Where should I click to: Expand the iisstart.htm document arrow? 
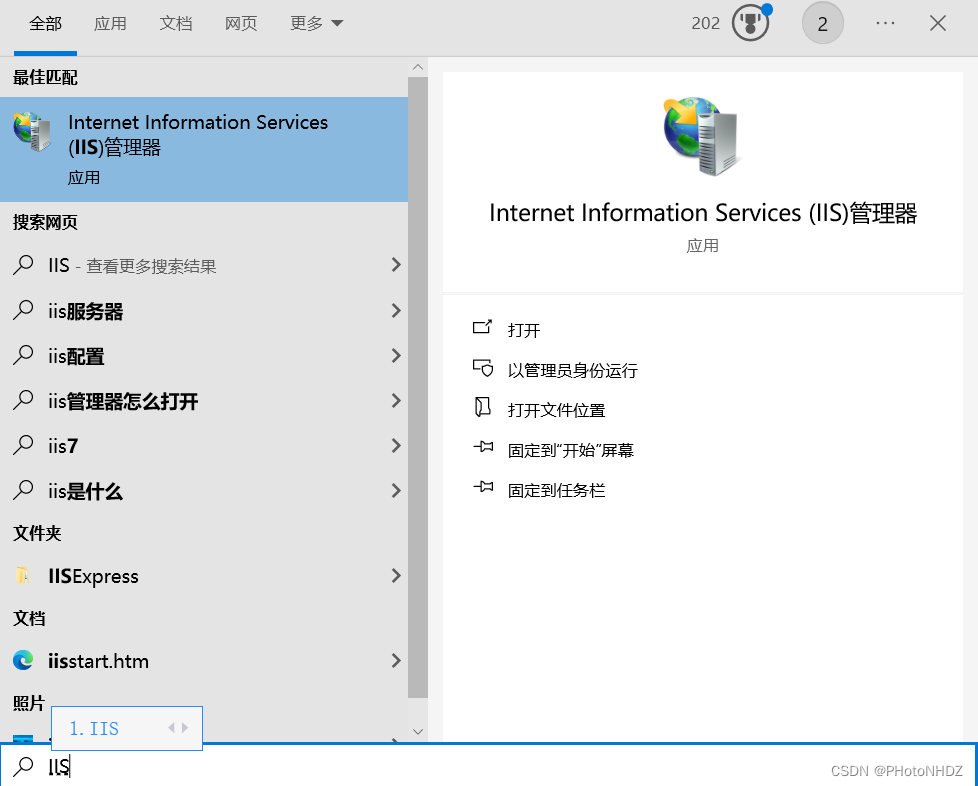click(x=395, y=661)
